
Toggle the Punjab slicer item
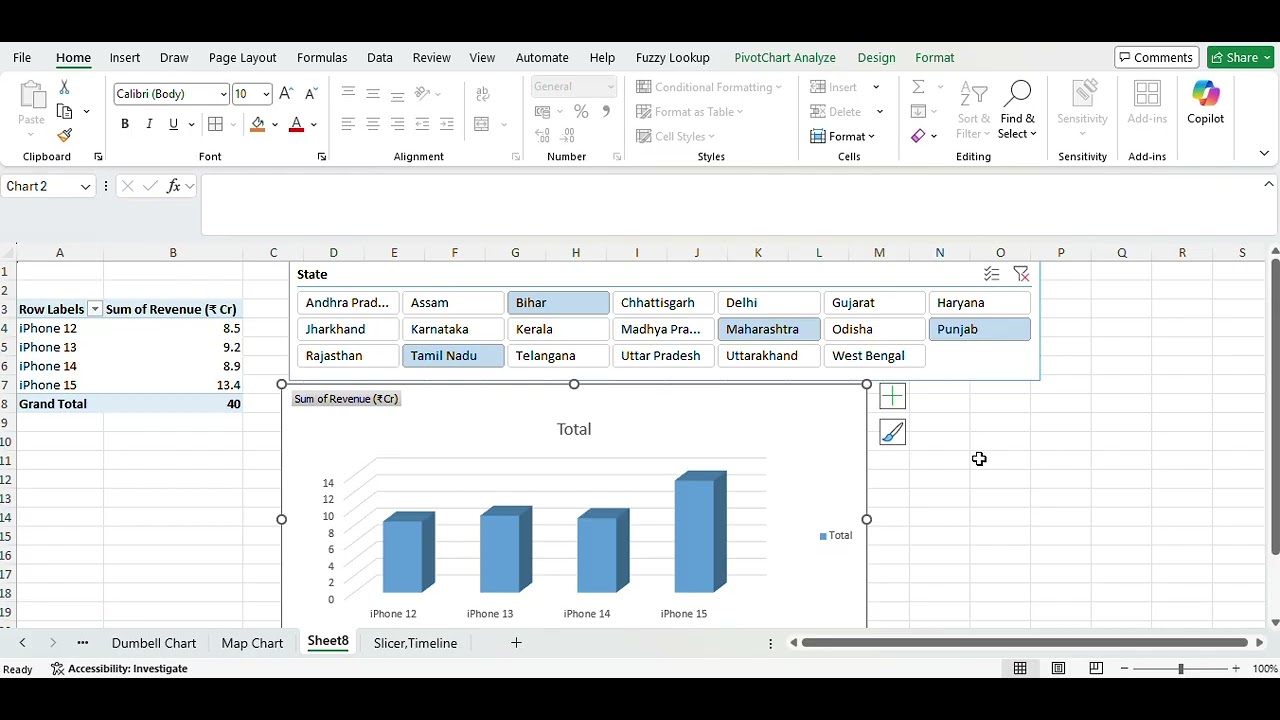tap(980, 329)
